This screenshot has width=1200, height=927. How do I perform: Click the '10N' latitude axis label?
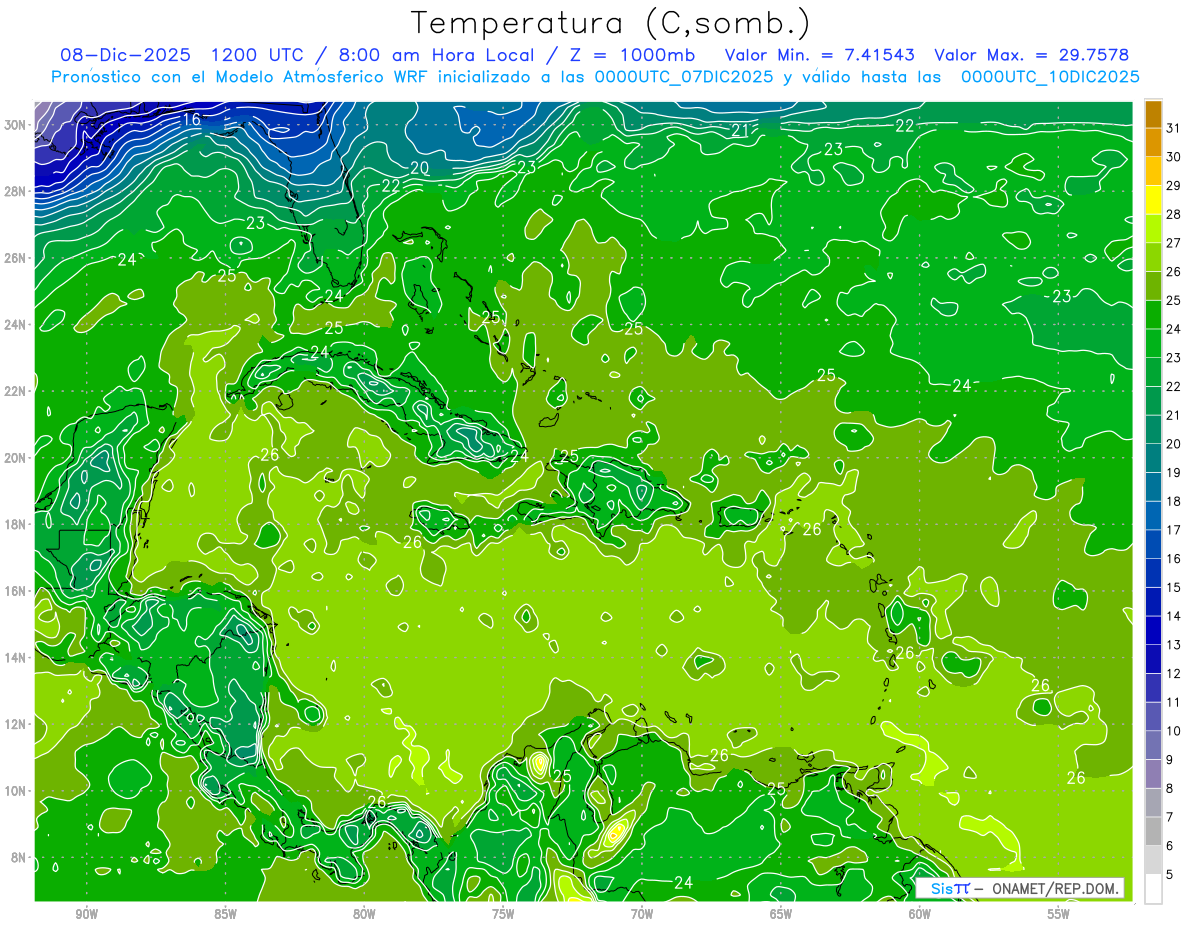(16, 791)
